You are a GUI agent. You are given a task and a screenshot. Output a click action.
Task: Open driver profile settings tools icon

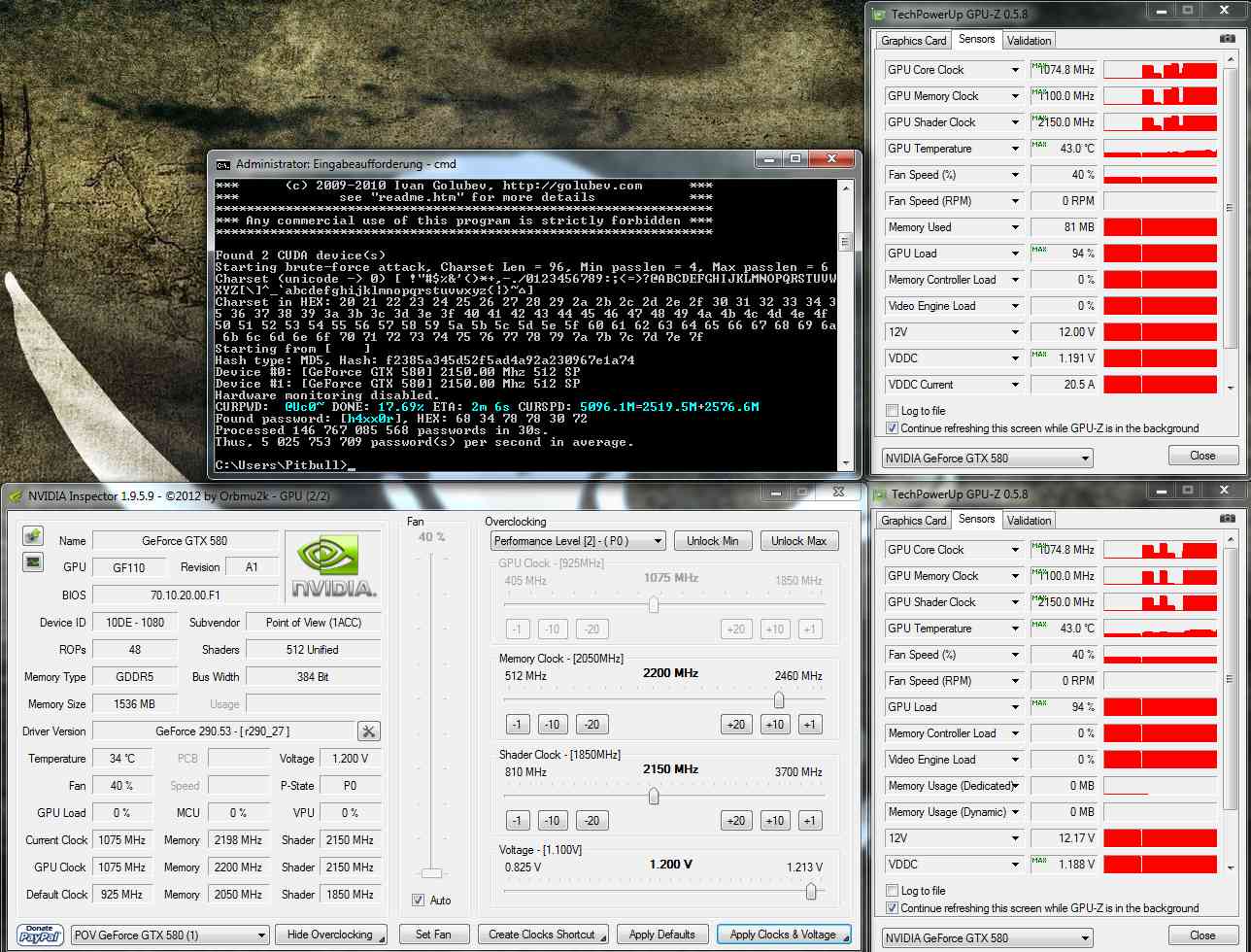pos(369,731)
